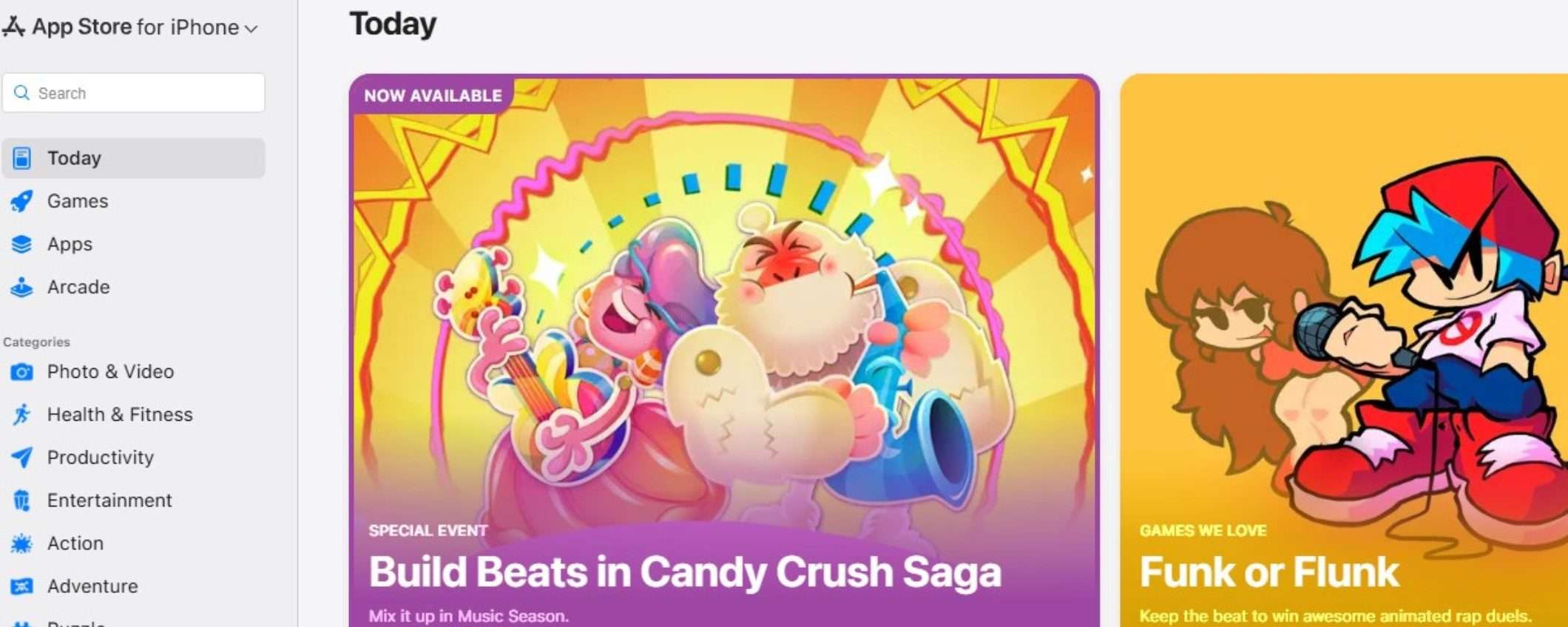Viewport: 1568px width, 627px height.
Task: Click the Photo & Video camera icon
Action: pyautogui.click(x=21, y=372)
